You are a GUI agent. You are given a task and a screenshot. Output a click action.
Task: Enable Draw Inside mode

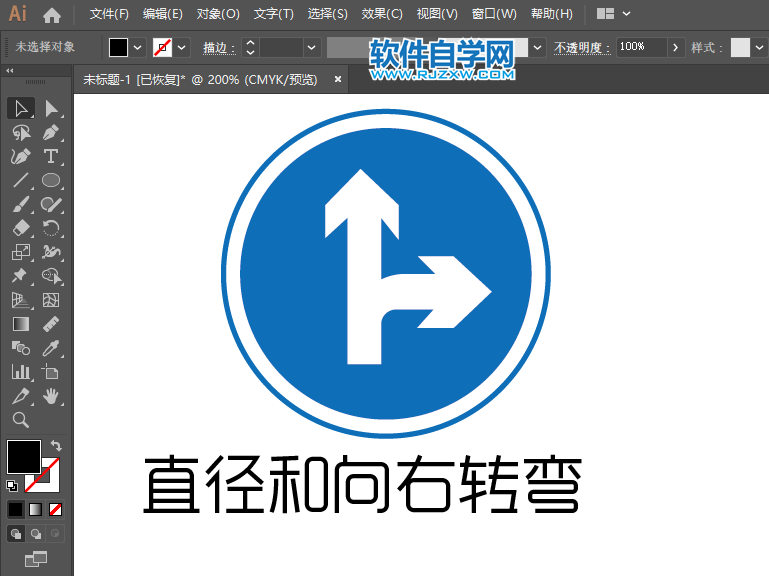point(55,533)
